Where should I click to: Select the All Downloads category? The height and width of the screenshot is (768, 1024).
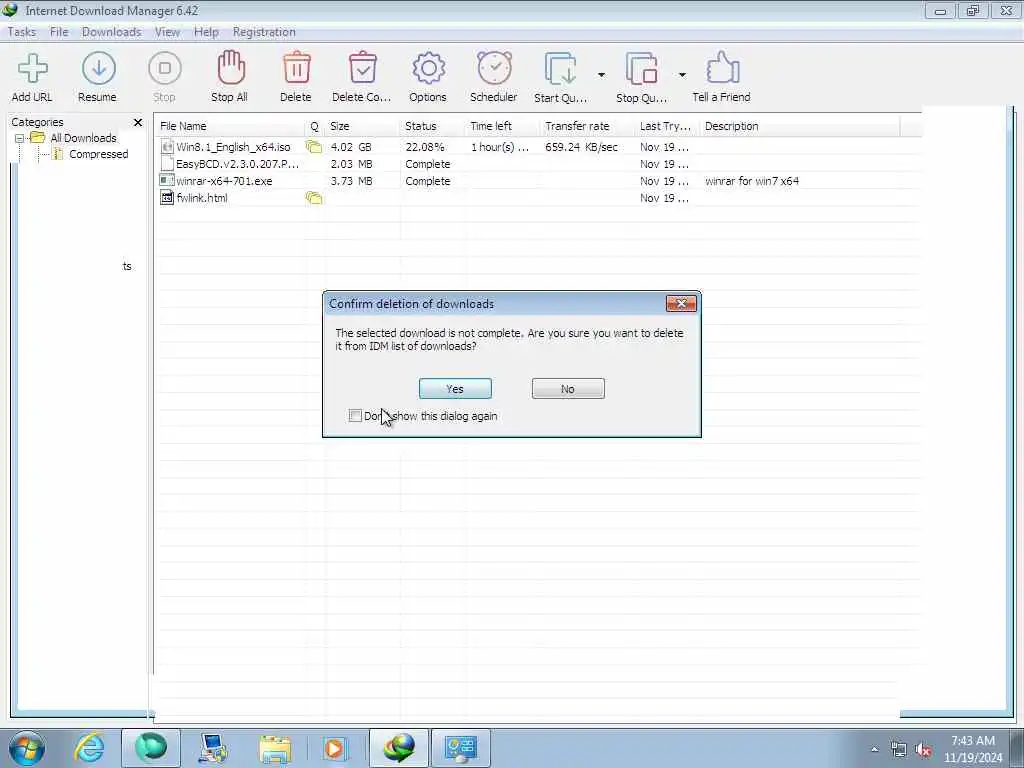click(x=83, y=138)
